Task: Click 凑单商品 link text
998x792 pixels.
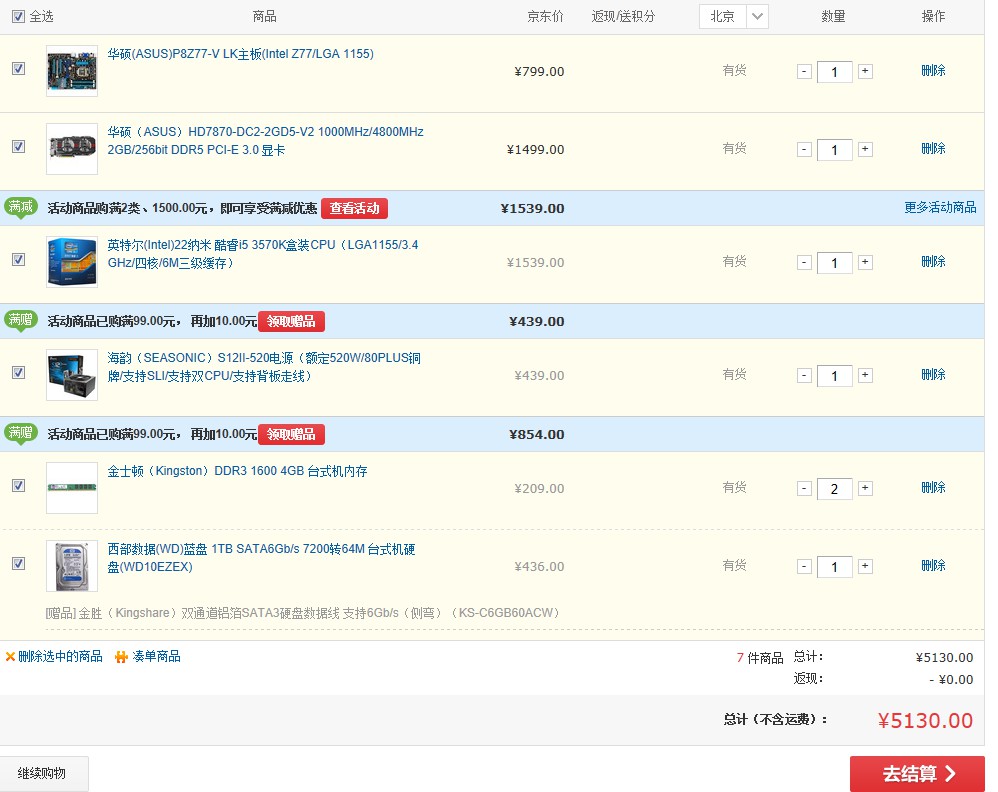Action: pyautogui.click(x=157, y=656)
